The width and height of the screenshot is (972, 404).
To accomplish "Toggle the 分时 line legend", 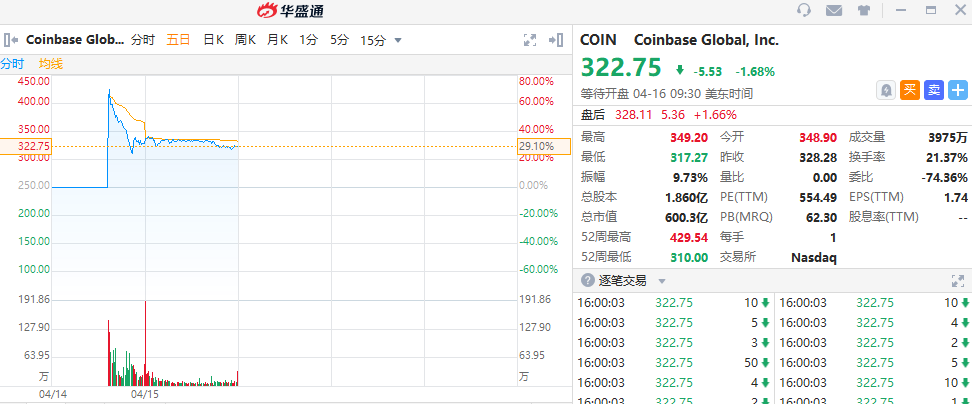I will pos(12,63).
